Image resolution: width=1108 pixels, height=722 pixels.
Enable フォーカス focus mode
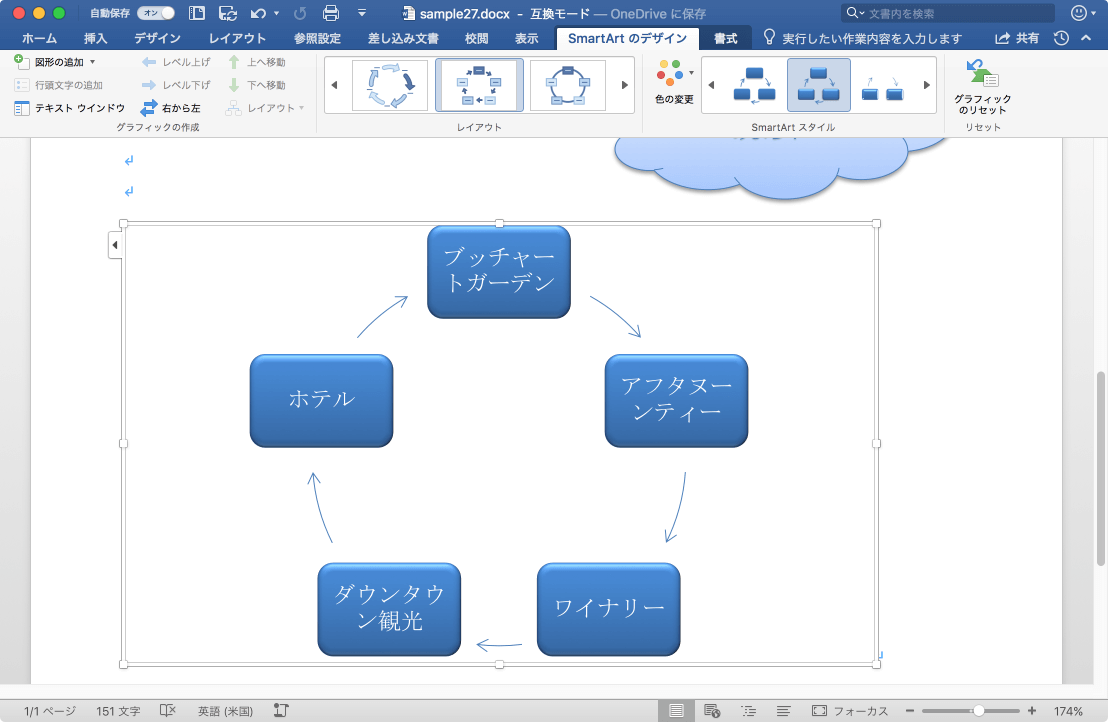point(850,711)
